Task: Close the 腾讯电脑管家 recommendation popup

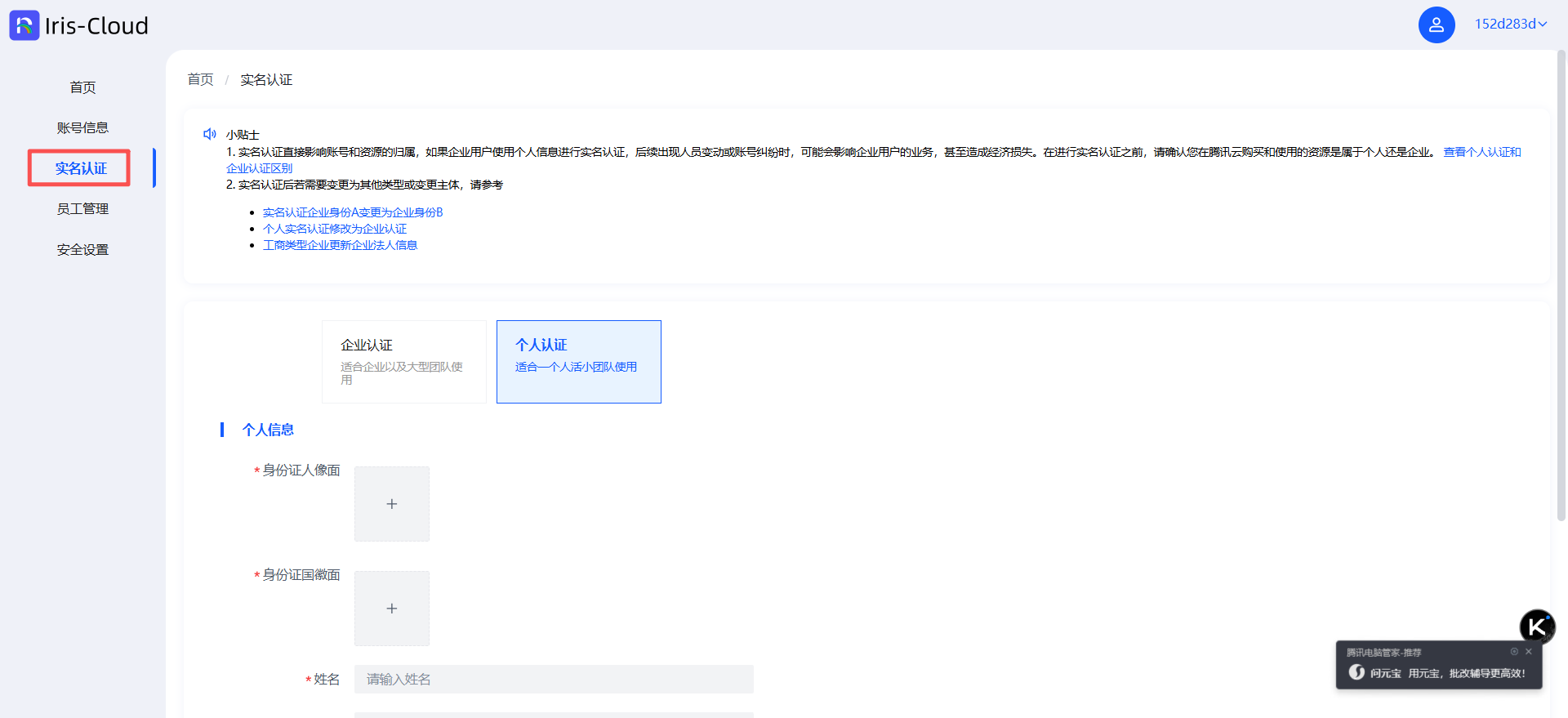Action: [1529, 652]
